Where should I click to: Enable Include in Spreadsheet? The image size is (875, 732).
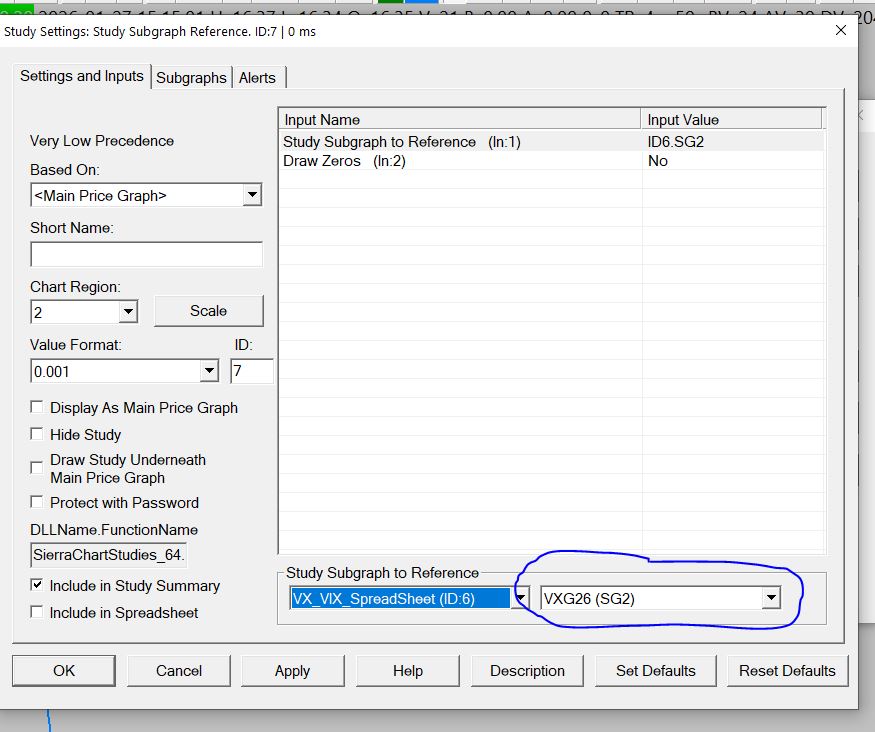(37, 612)
